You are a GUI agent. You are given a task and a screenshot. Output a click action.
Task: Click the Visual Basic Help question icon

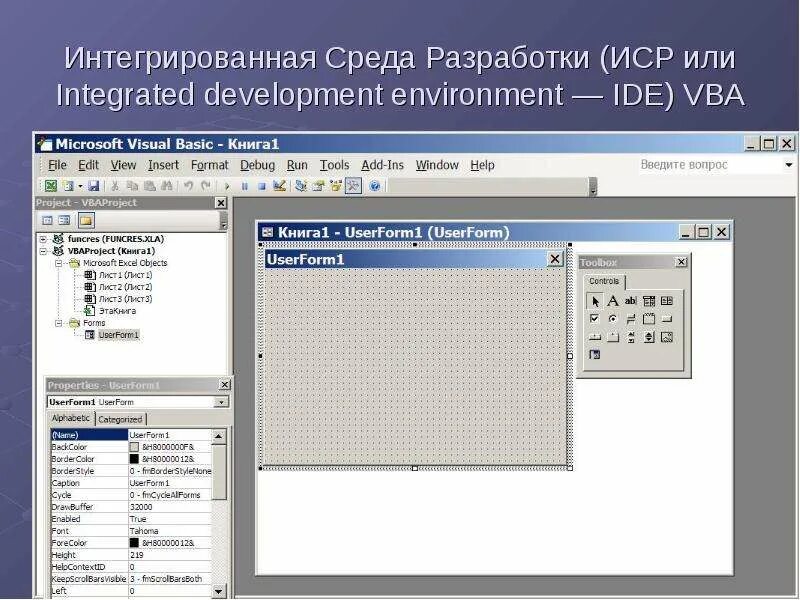[374, 186]
